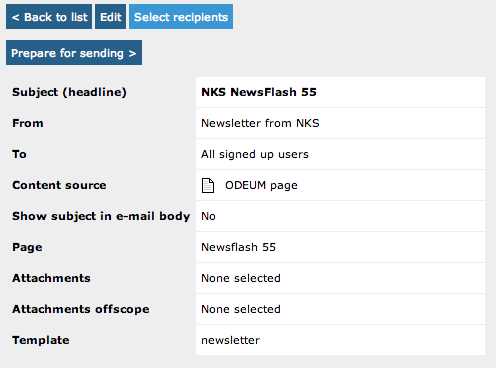Click the From label
496x368 pixels.
click(x=28, y=123)
